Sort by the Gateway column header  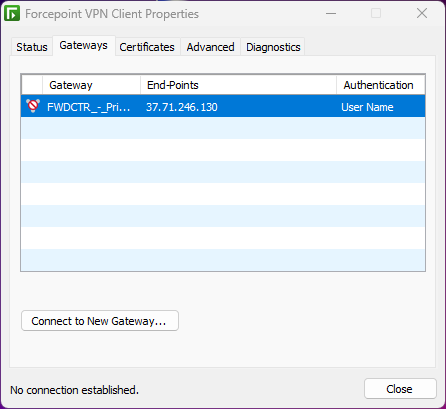pyautogui.click(x=91, y=85)
